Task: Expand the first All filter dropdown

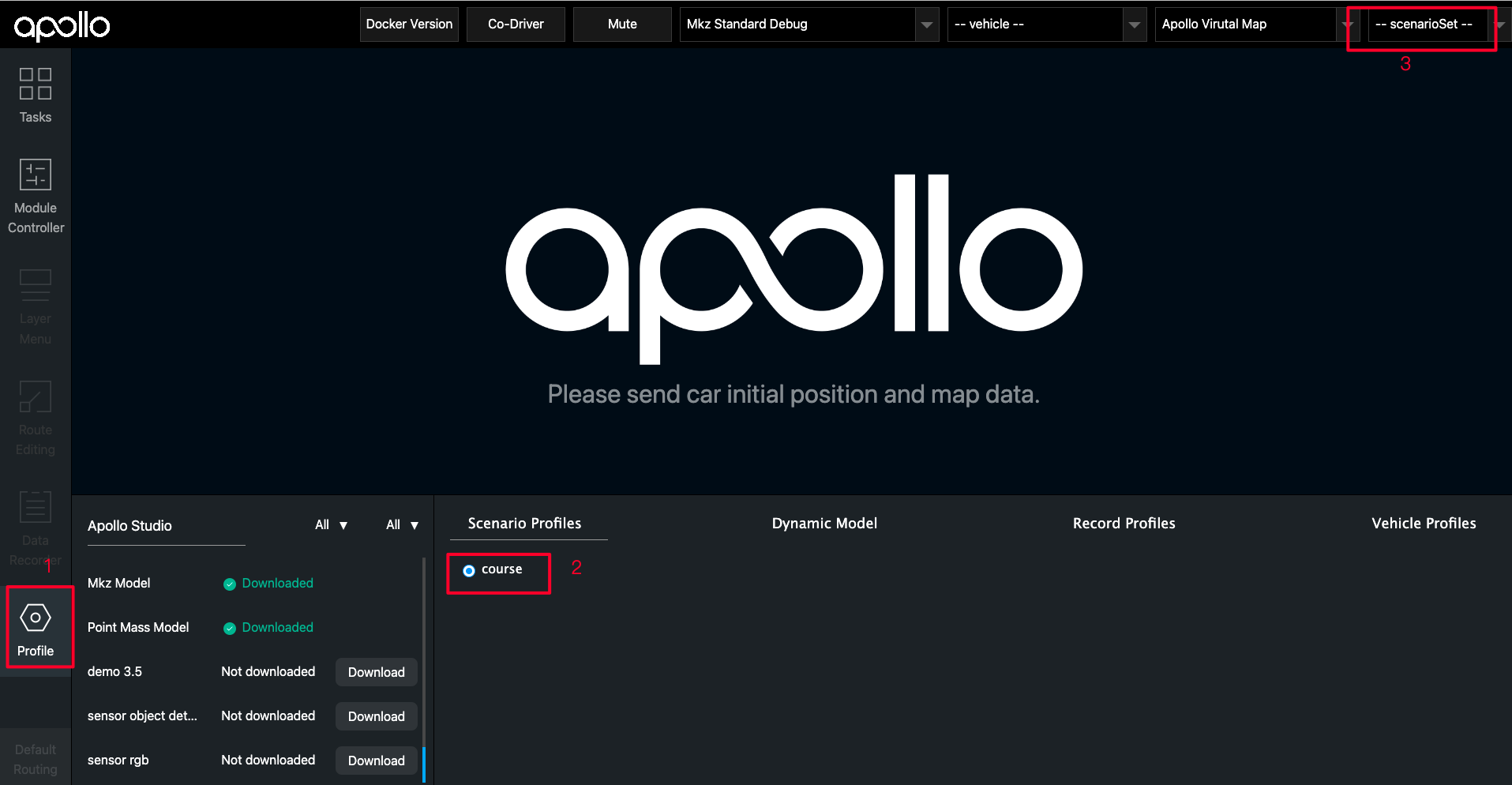Action: coord(329,524)
